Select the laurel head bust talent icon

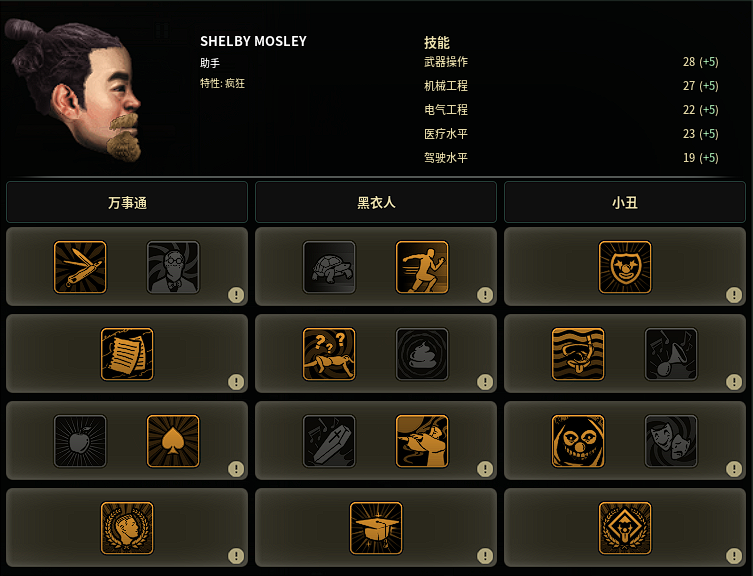(127, 528)
